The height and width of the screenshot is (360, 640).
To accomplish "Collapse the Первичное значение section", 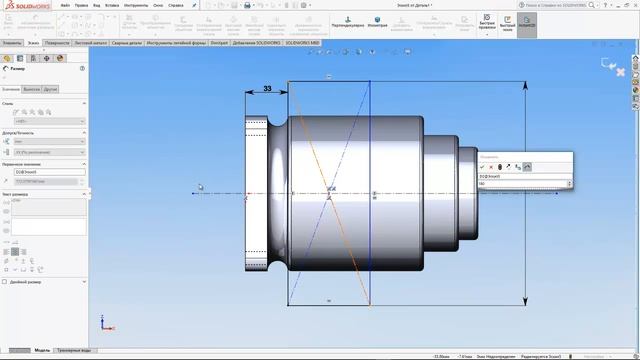I will click(84, 164).
